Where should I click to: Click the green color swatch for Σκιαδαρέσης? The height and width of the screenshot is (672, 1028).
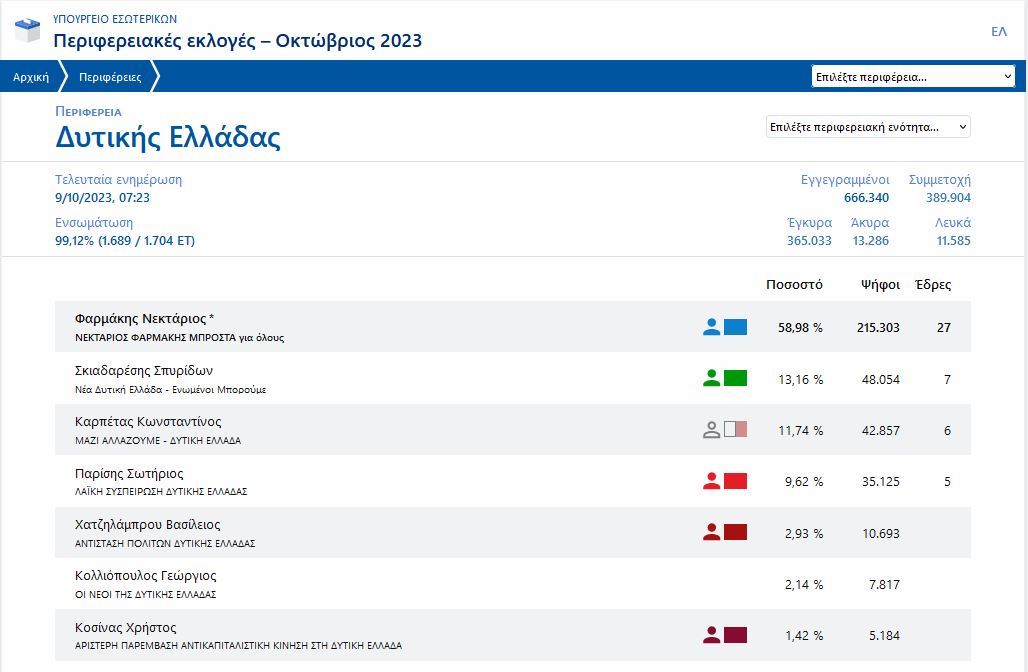735,378
